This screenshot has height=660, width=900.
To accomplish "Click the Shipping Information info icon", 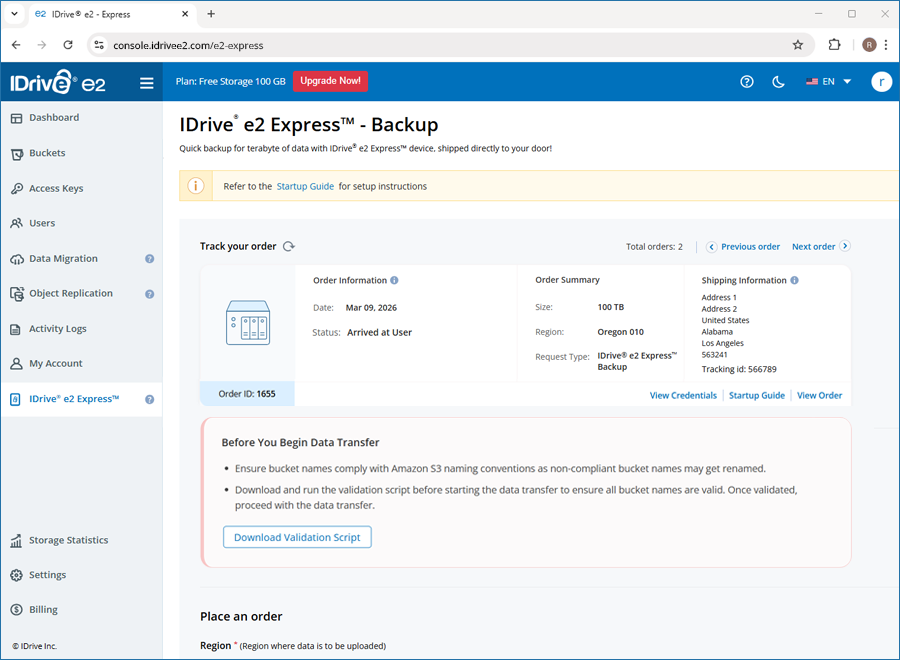I will tap(794, 280).
